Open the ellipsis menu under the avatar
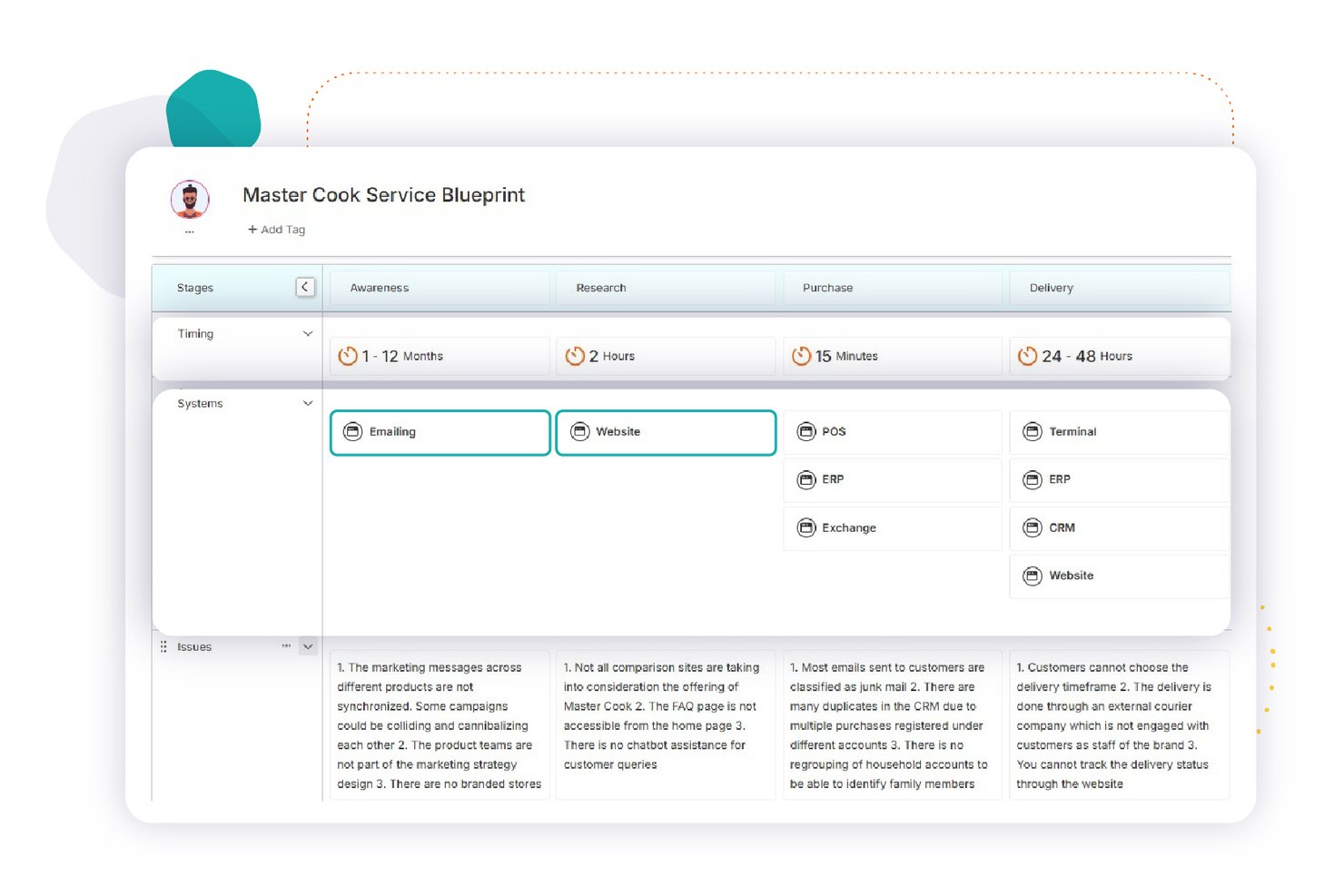Screen dimensions: 1344x896 click(189, 232)
